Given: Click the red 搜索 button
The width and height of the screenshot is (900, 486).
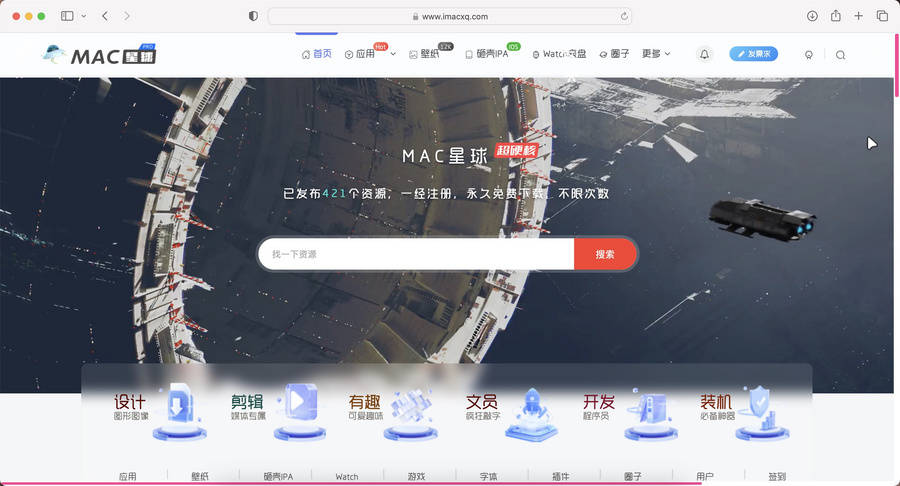Looking at the screenshot, I should point(605,254).
